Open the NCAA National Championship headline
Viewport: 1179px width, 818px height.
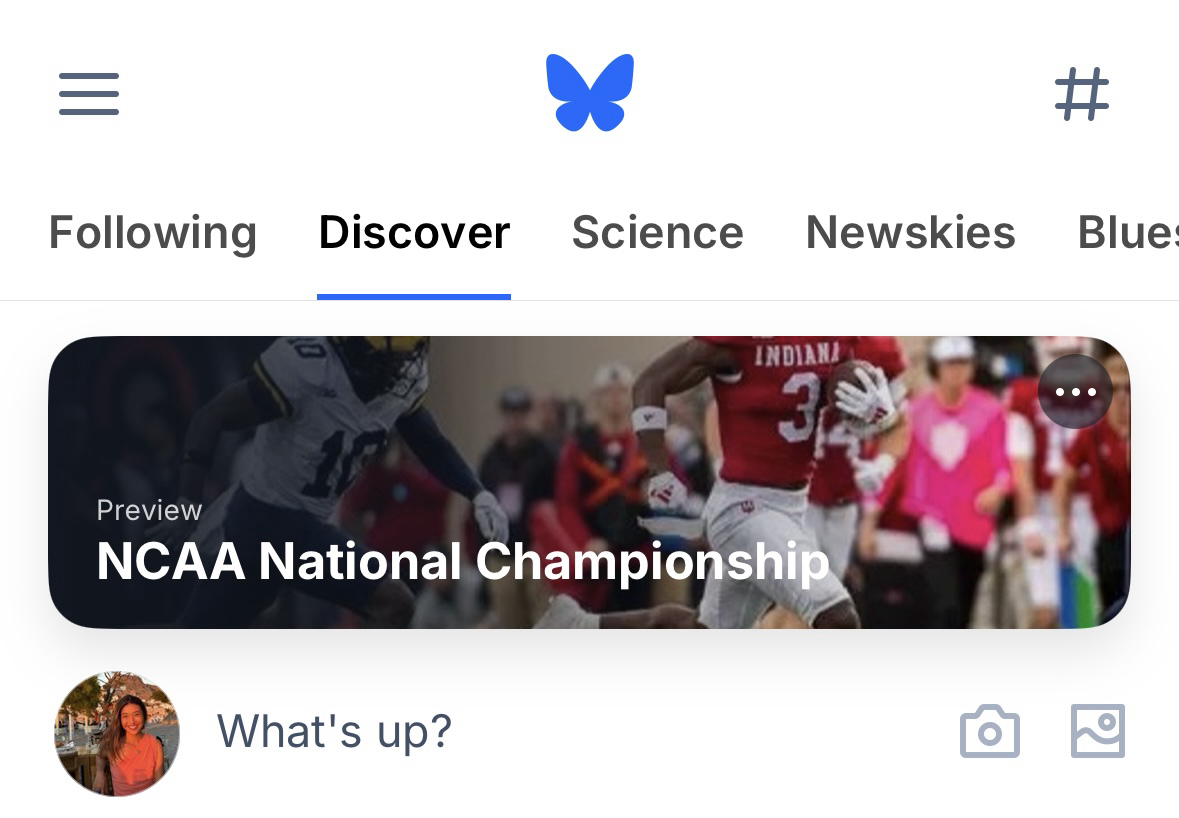[x=462, y=561]
